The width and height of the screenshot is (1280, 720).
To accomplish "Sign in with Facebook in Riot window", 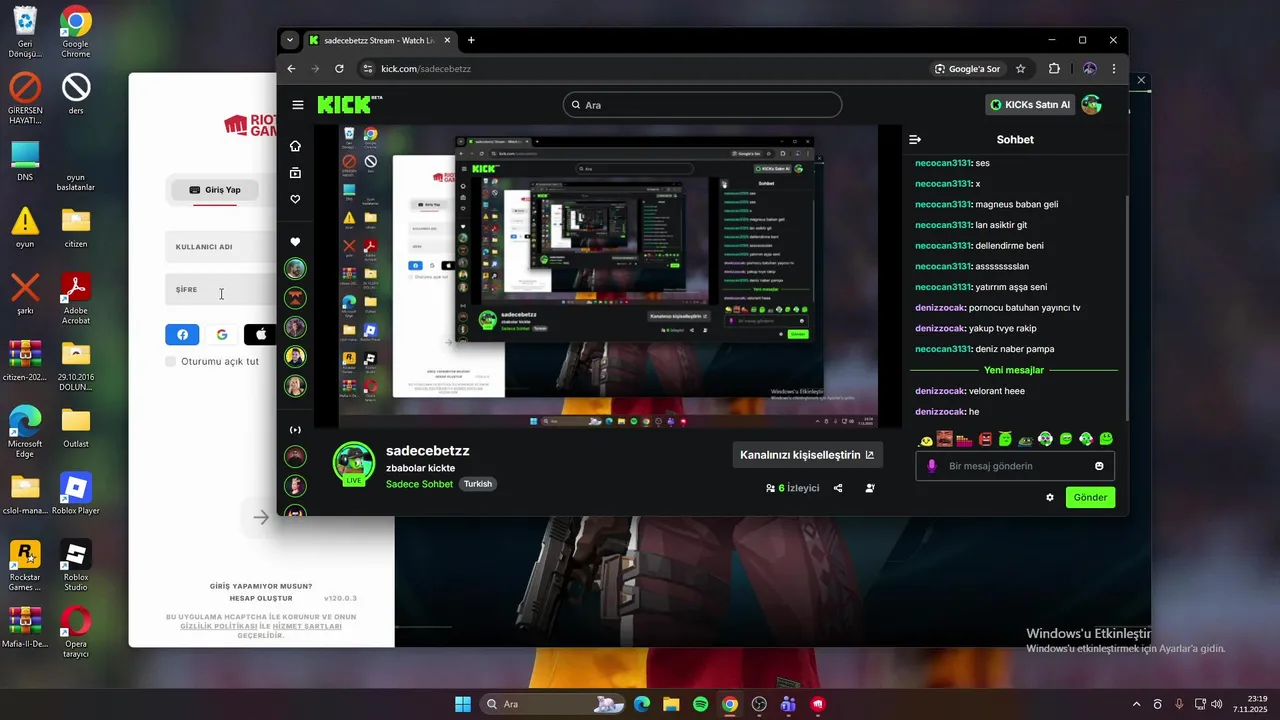I will (182, 335).
